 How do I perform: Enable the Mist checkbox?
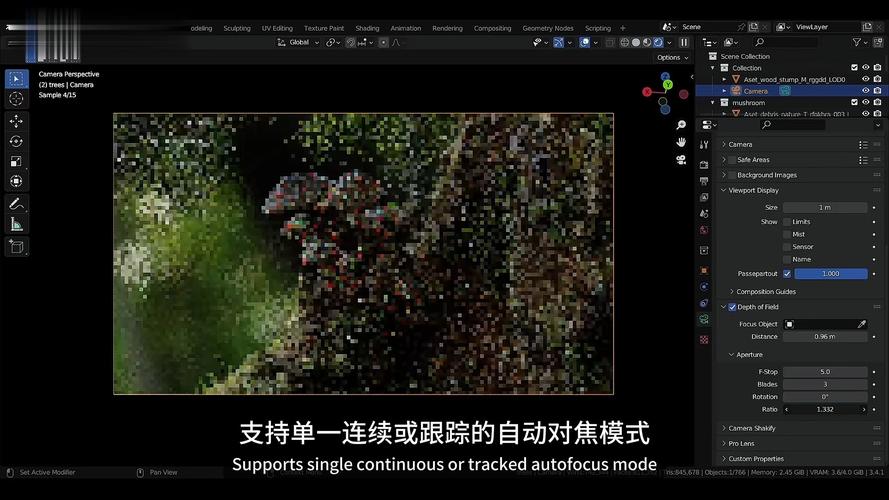click(787, 234)
